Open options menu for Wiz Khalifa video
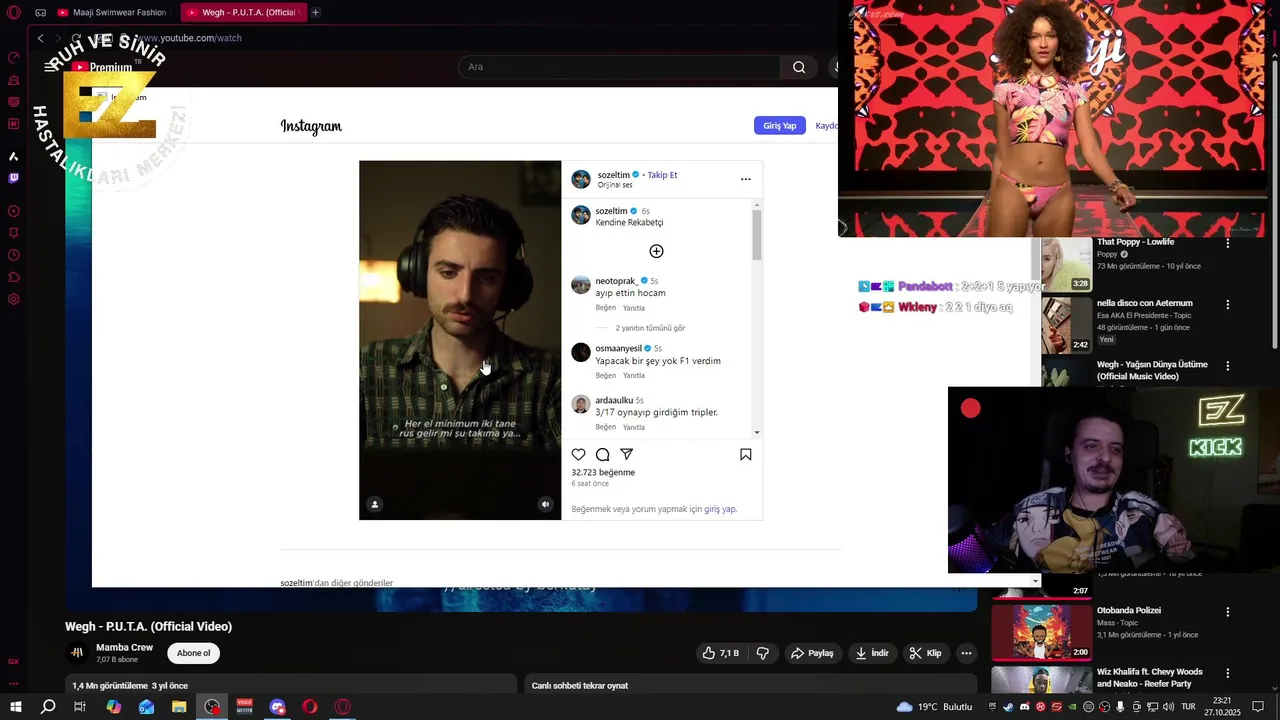The image size is (1280, 720). point(1228,672)
